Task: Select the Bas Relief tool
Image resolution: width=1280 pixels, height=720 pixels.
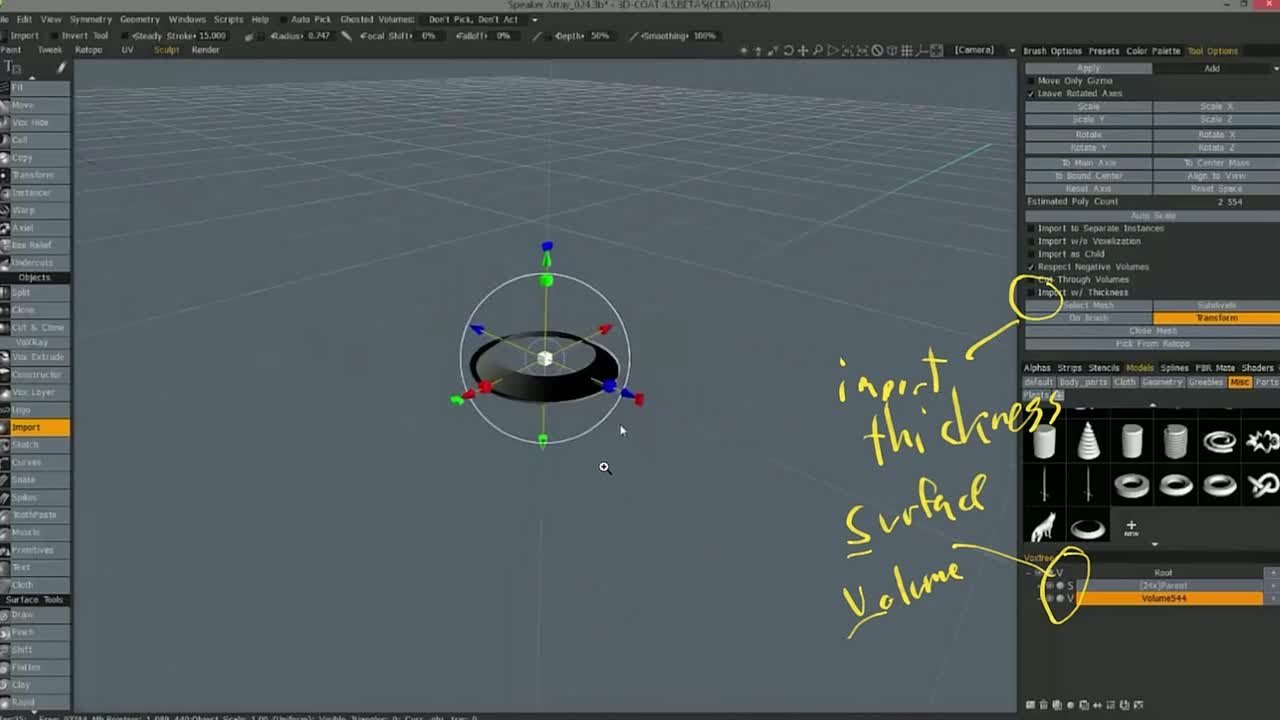Action: tap(35, 245)
